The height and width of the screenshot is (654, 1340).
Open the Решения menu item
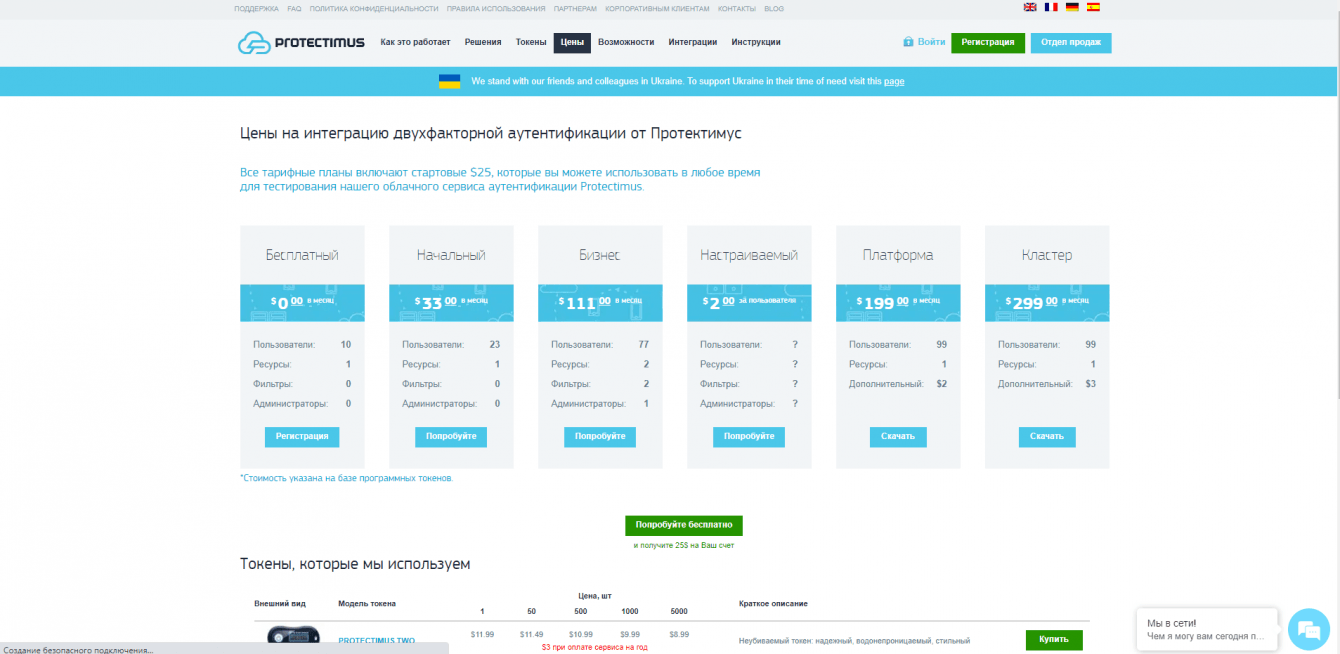click(x=483, y=42)
